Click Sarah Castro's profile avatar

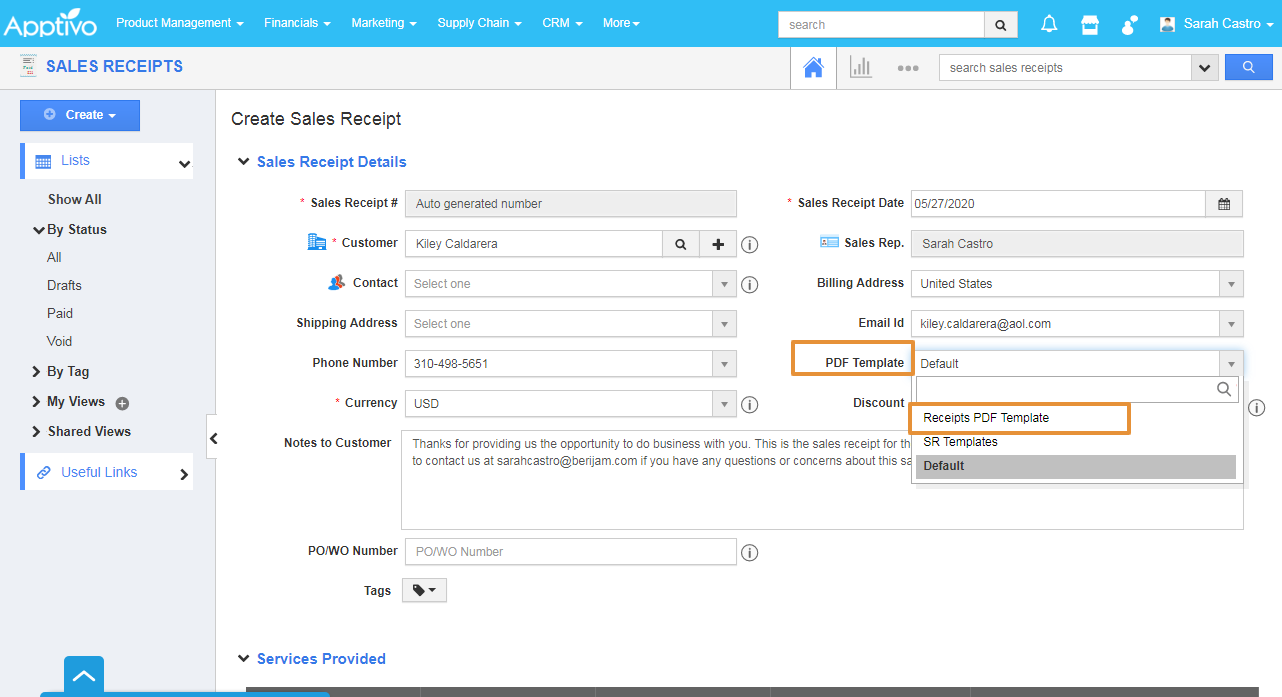(x=1167, y=24)
